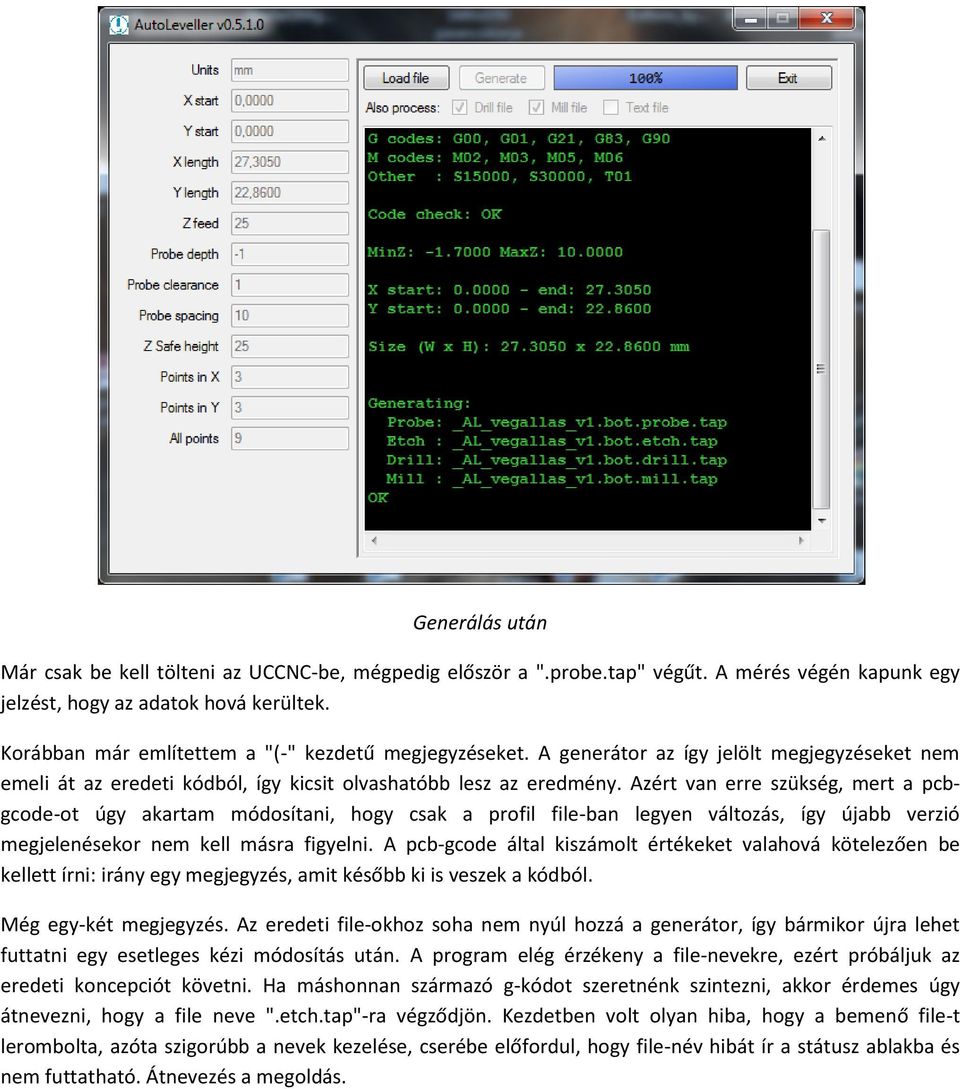Viewport: 960px width, 1089px height.
Task: Click the All points field
Action: [x=290, y=438]
